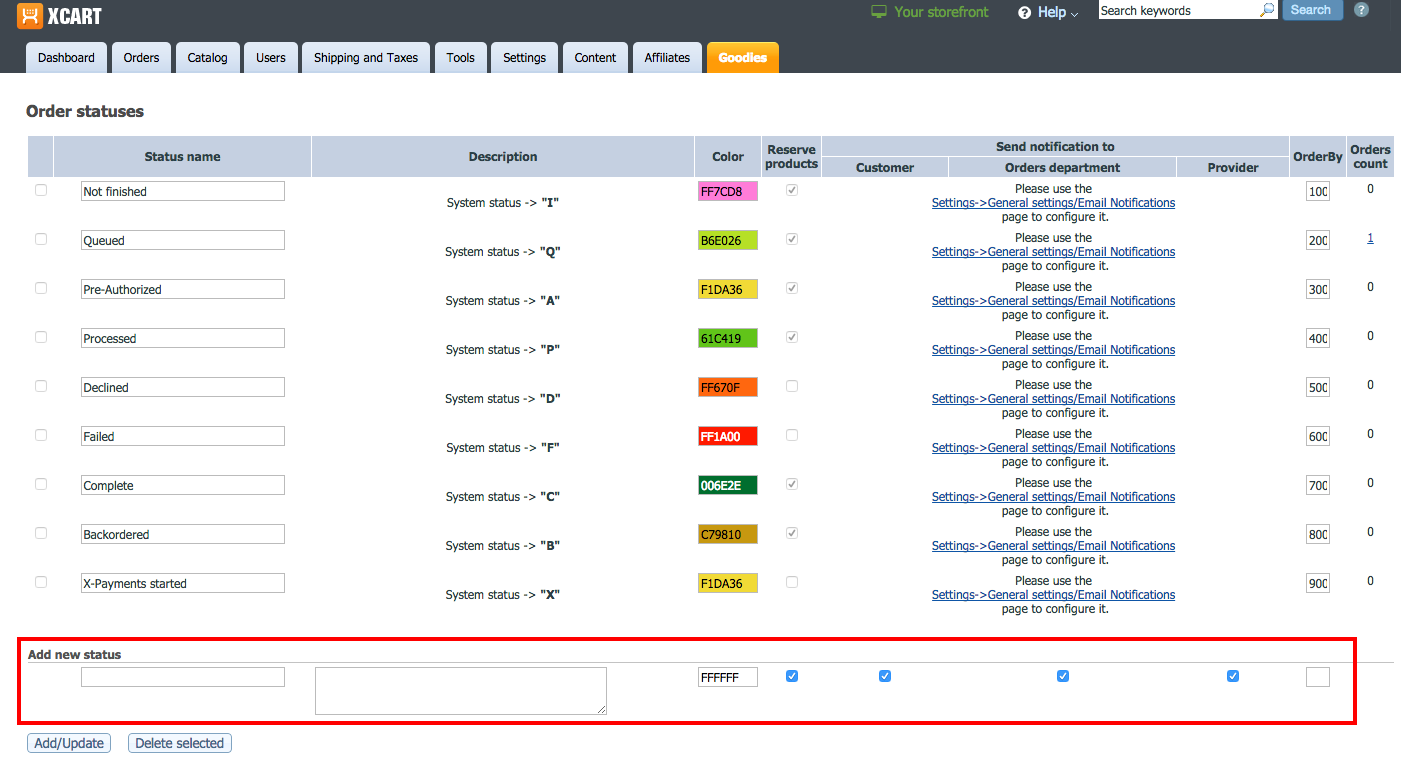Click the gray question mark icon beside Search

[x=1361, y=10]
